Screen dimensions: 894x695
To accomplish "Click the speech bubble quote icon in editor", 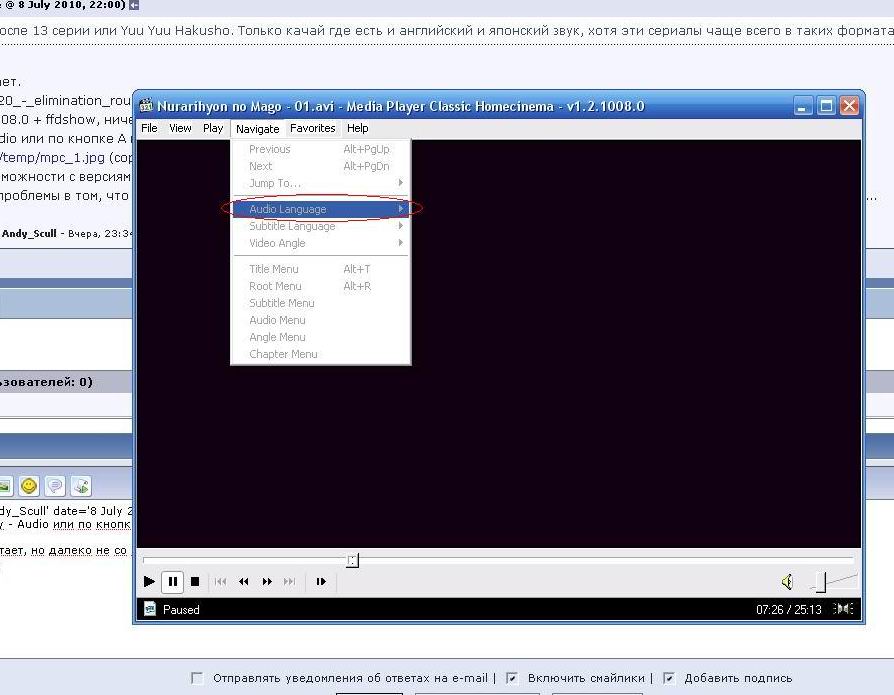I will click(55, 486).
